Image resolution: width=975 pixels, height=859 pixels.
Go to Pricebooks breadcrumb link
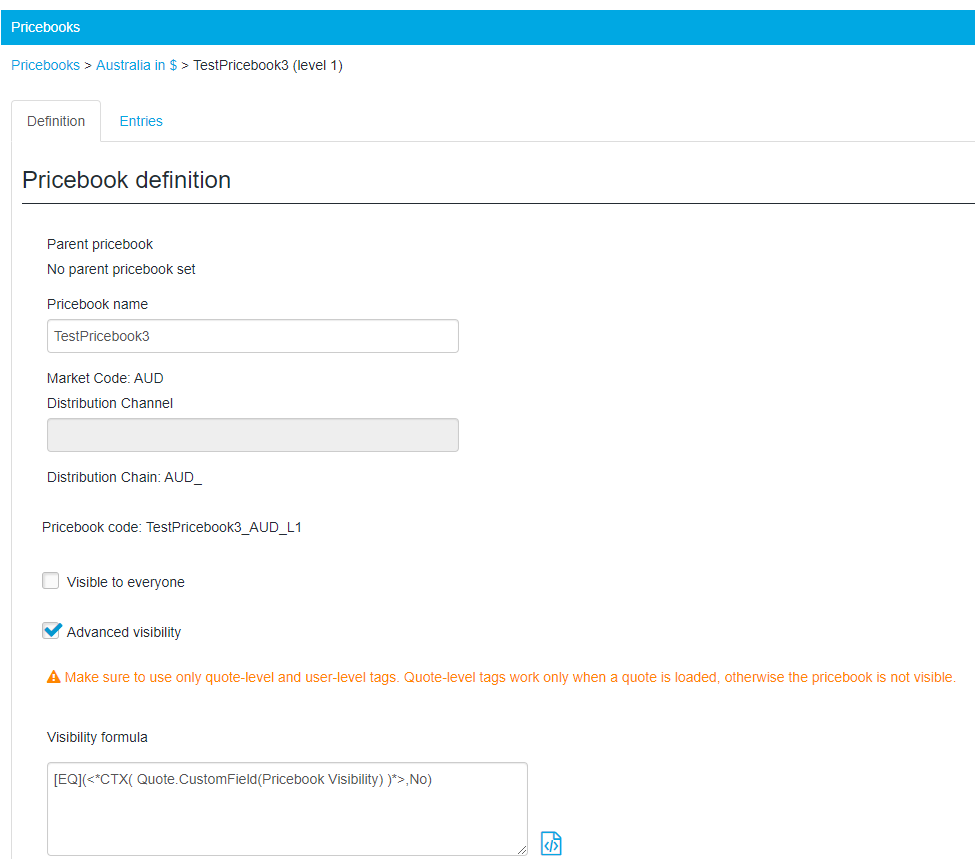(x=45, y=65)
